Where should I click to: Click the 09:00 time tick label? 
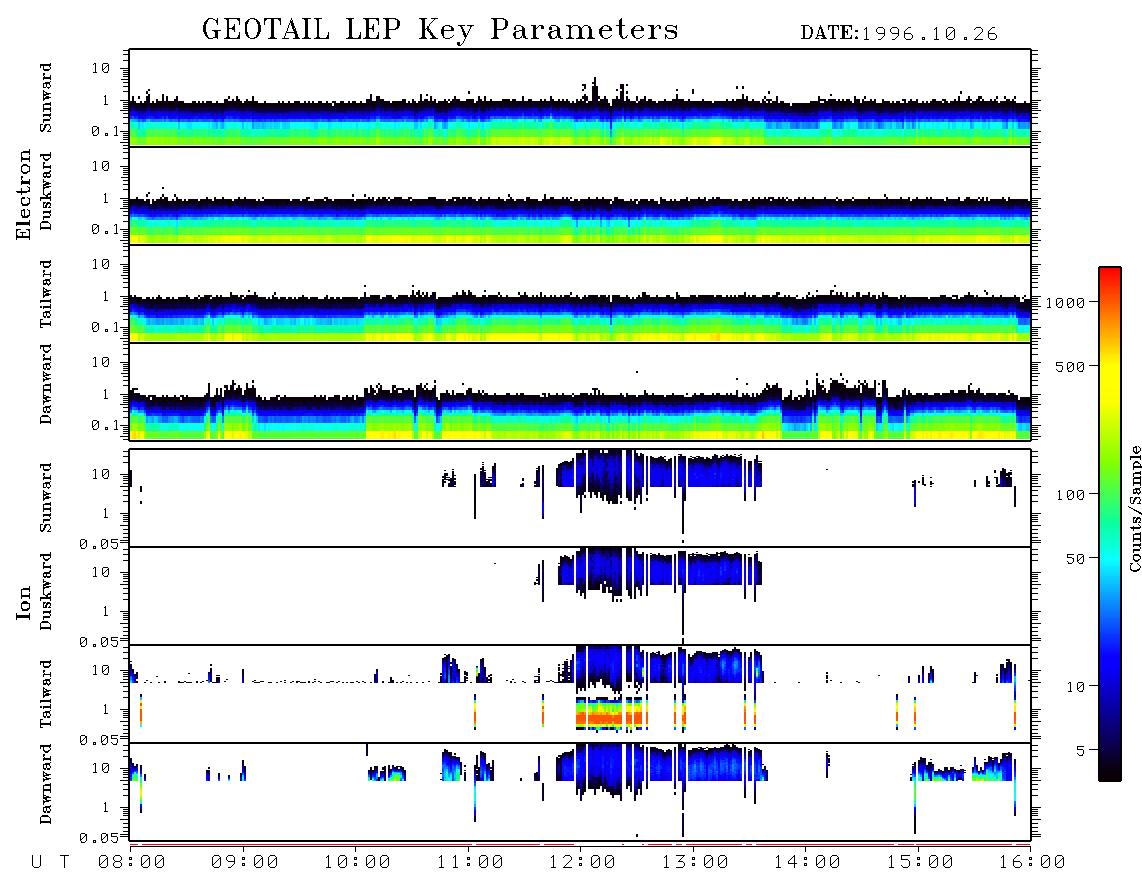(245, 862)
